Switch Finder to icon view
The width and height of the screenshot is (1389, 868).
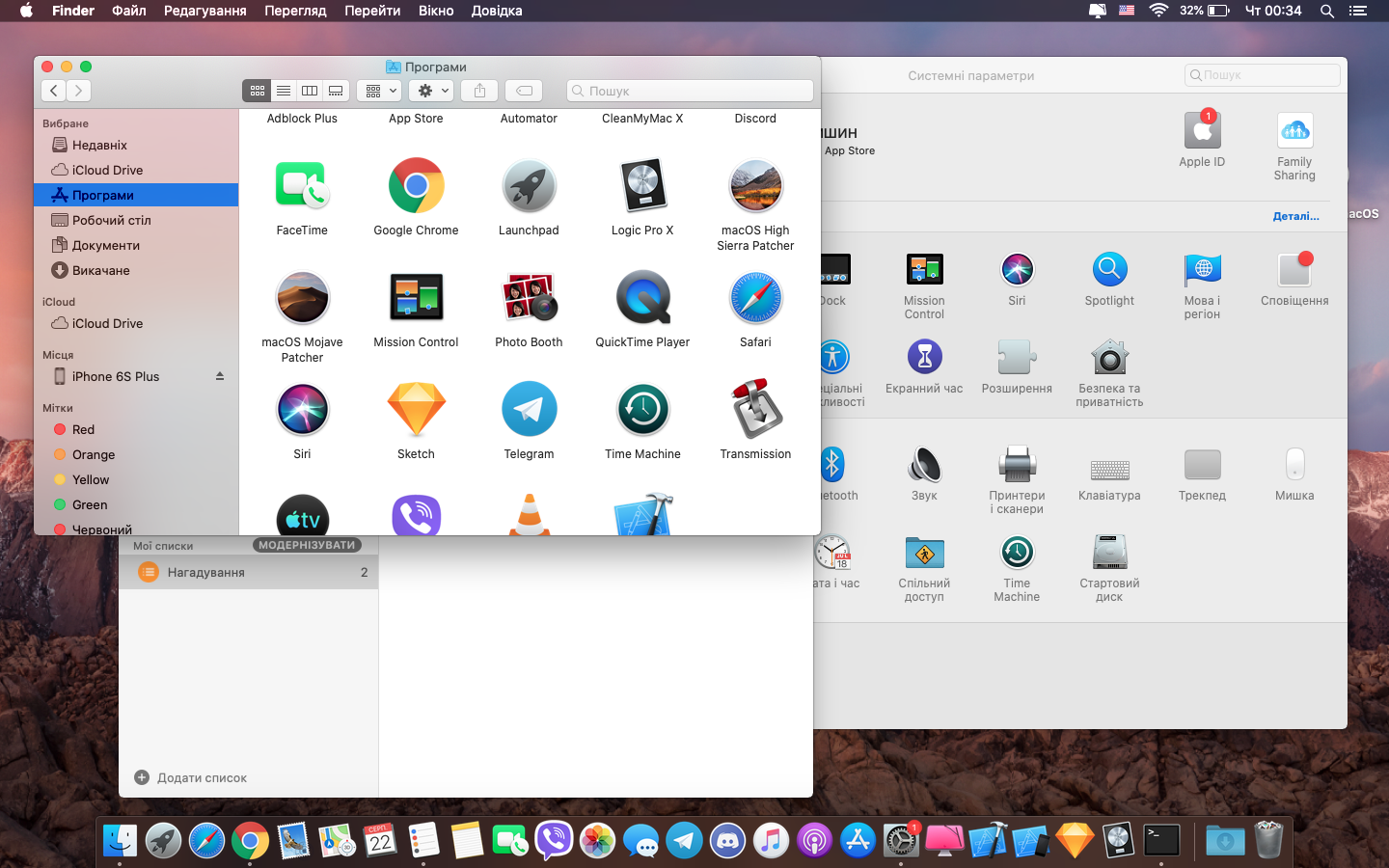click(257, 91)
